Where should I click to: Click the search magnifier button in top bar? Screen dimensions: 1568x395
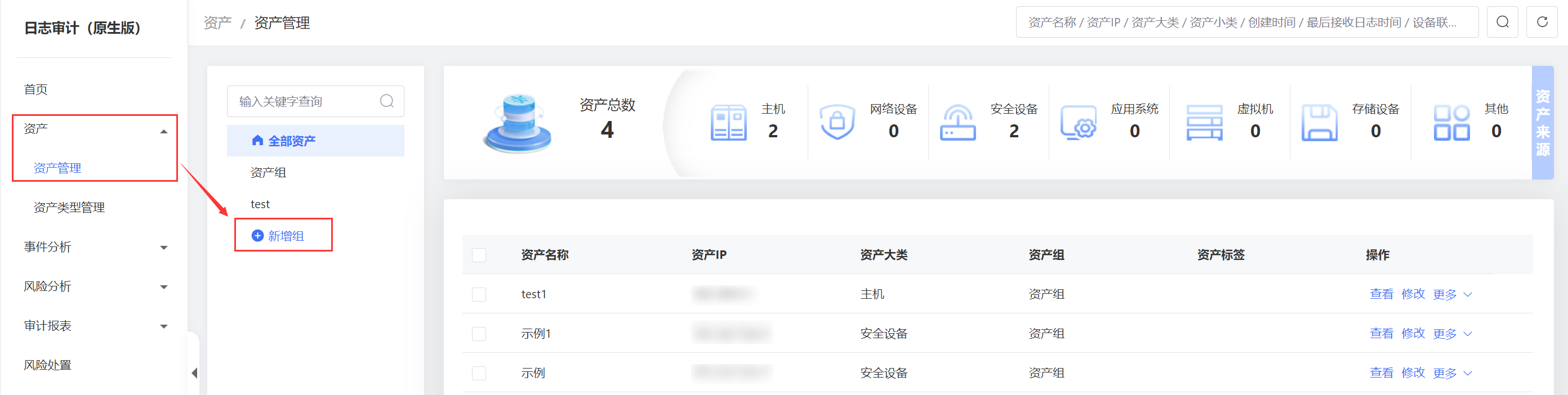point(1502,23)
